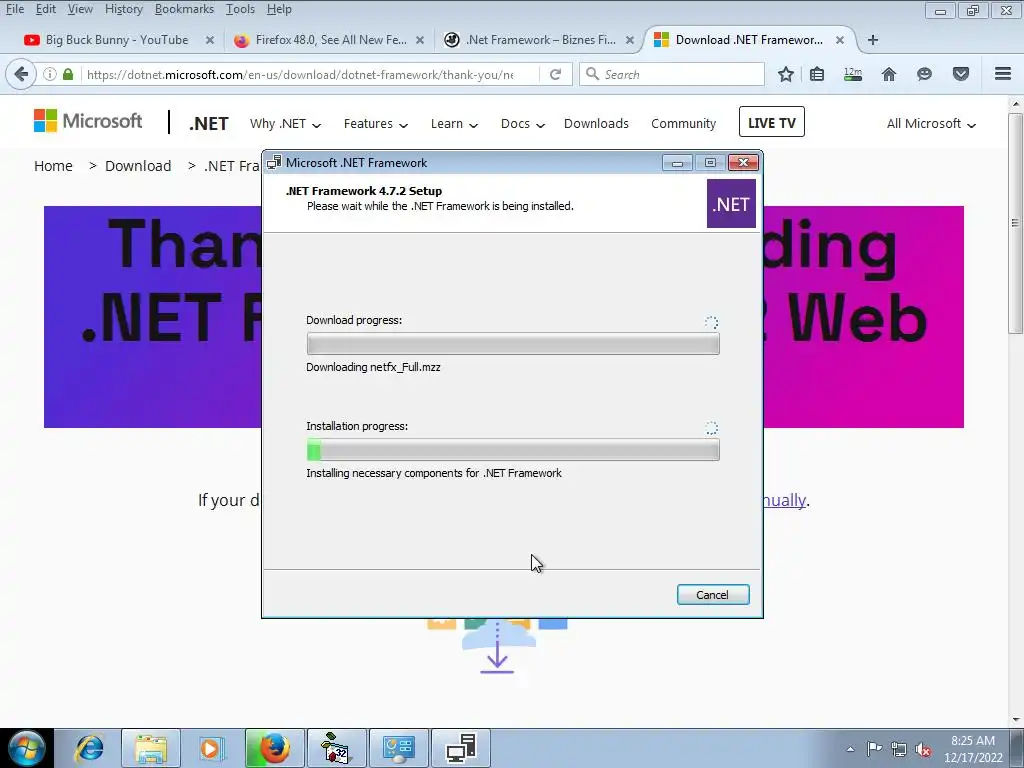Show hidden tray icons arrow
This screenshot has height=768, width=1024.
[850, 749]
